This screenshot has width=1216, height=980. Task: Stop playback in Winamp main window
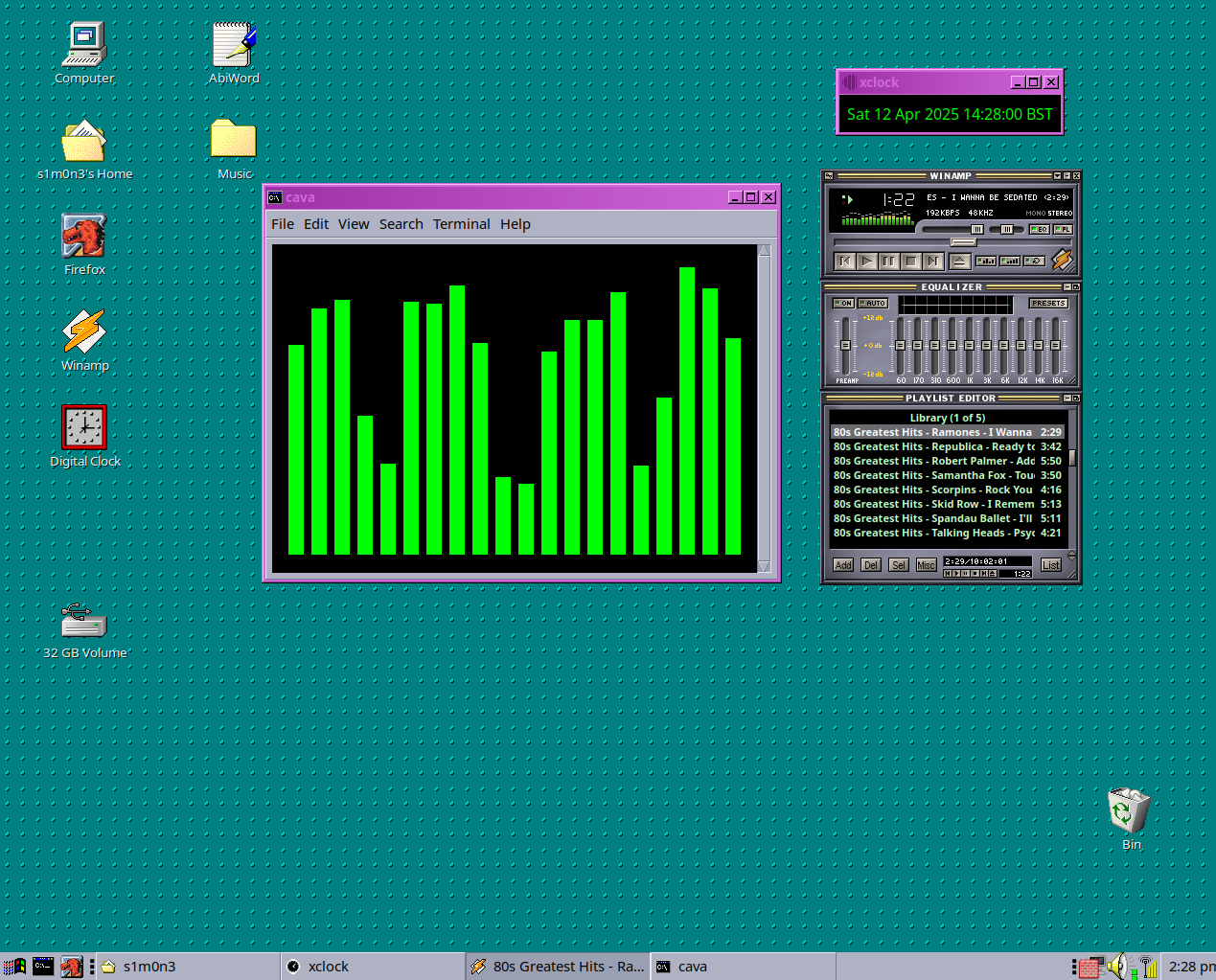(x=911, y=261)
